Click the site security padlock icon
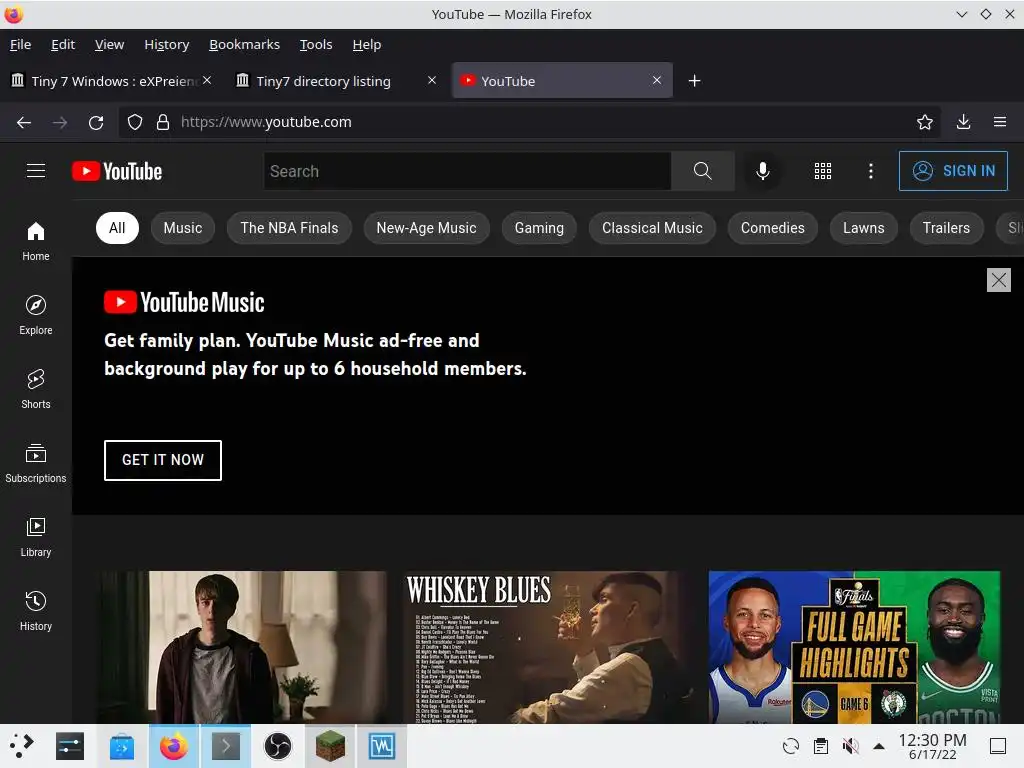 pyautogui.click(x=163, y=122)
